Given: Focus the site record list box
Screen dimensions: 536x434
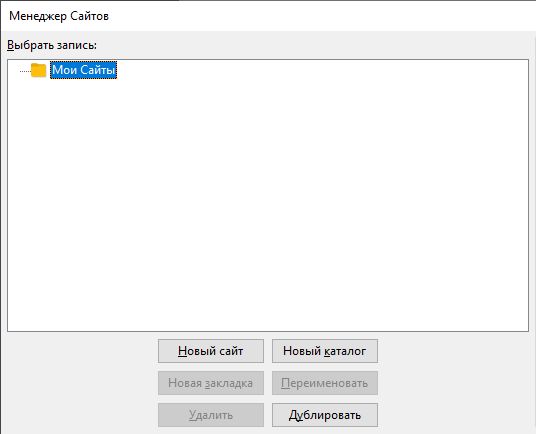Looking at the screenshot, I should tap(268, 195).
